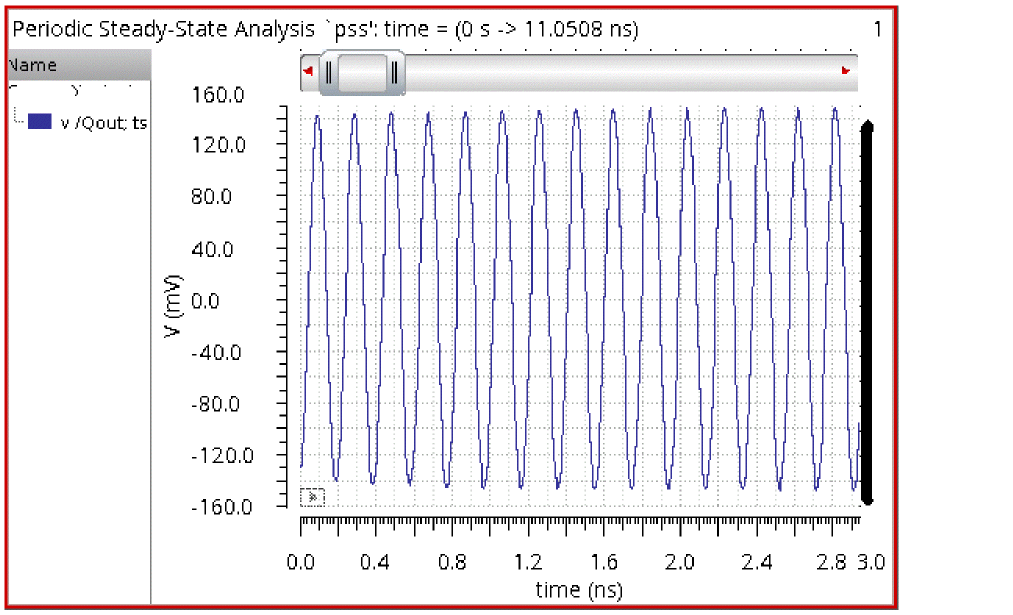Click the 2.0 x-axis tick label
The image size is (1013, 615).
(x=680, y=562)
